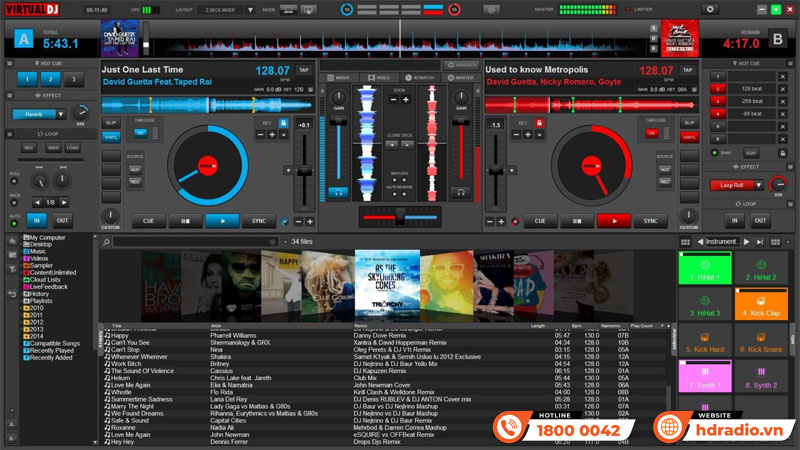Image resolution: width=800 pixels, height=450 pixels.
Task: Toggle deck A headphone cue button
Action: pos(338,192)
